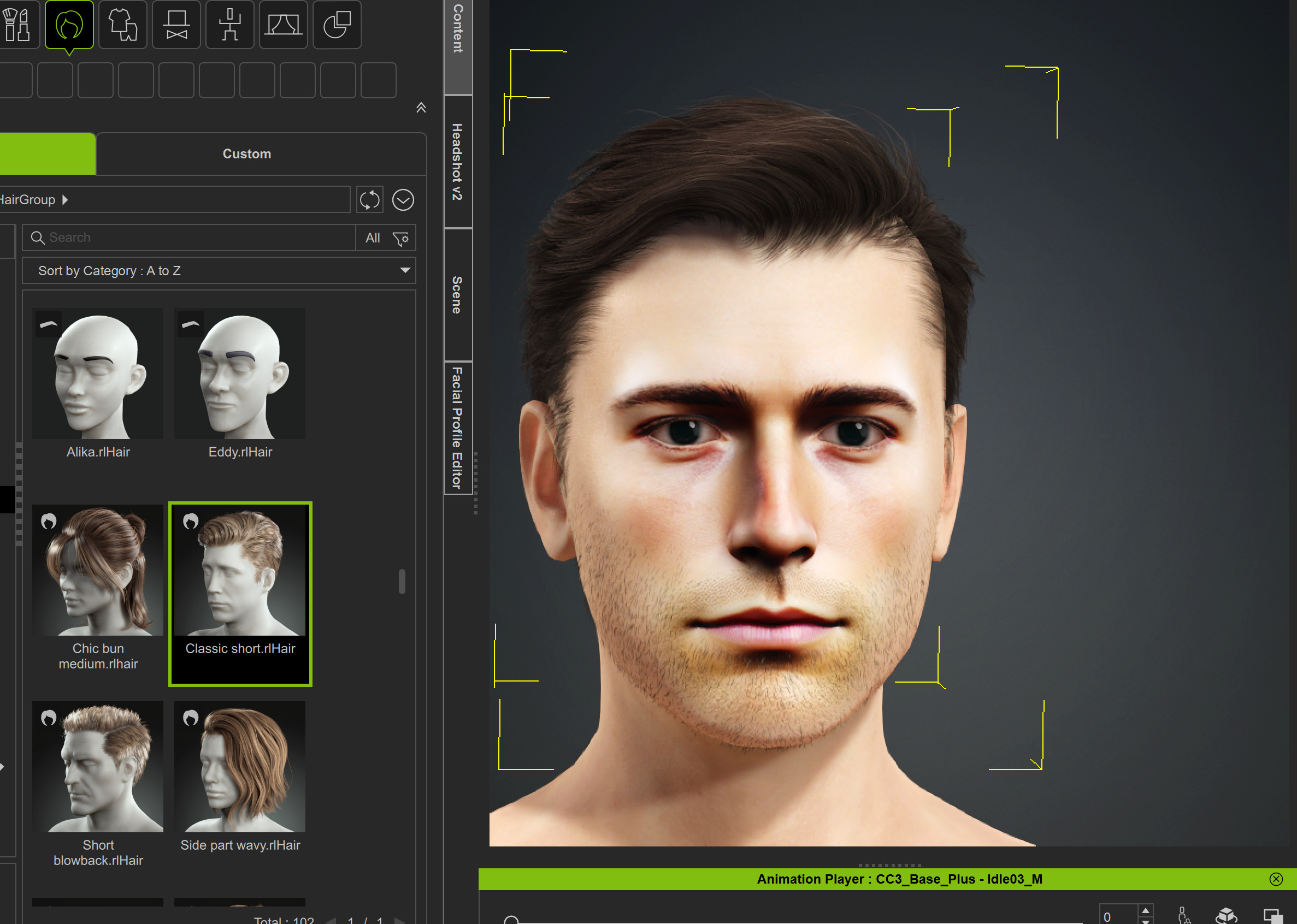This screenshot has width=1297, height=924.
Task: Open the Facial Profile Editor tab
Action: coord(458,428)
